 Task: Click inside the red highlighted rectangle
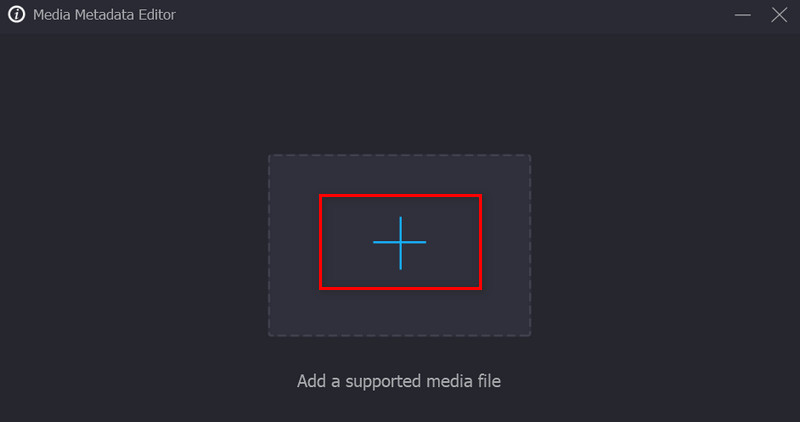coord(401,242)
